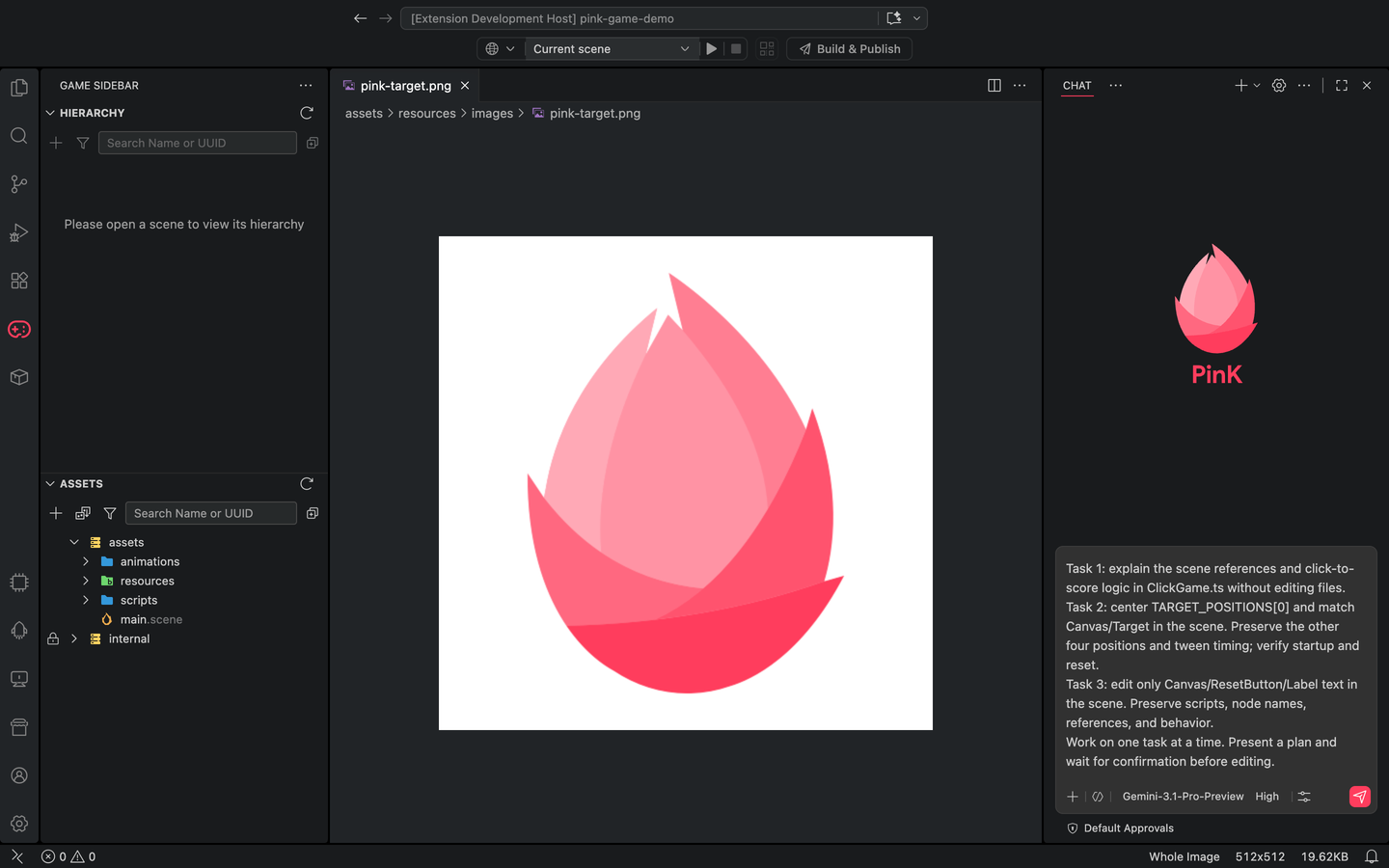Expand the resources folder
The width and height of the screenshot is (1389, 868).
point(86,581)
